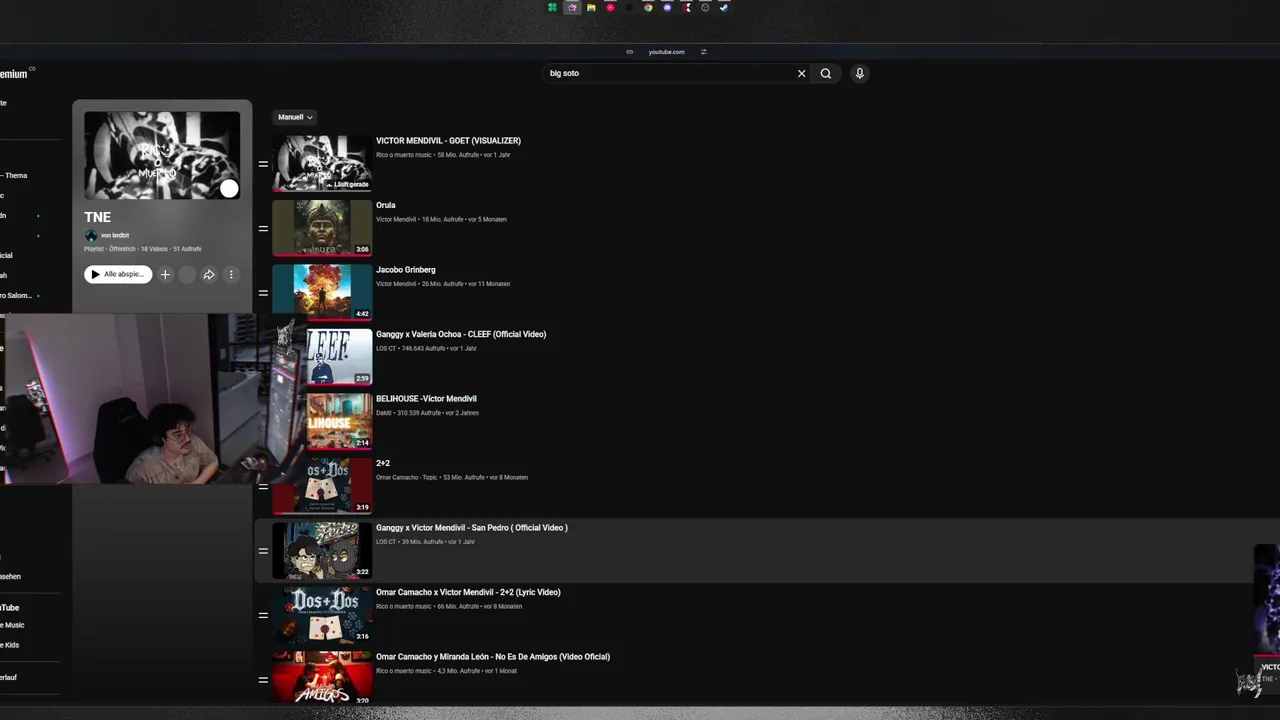
Task: Click the Alle abspielen play button
Action: tap(118, 274)
